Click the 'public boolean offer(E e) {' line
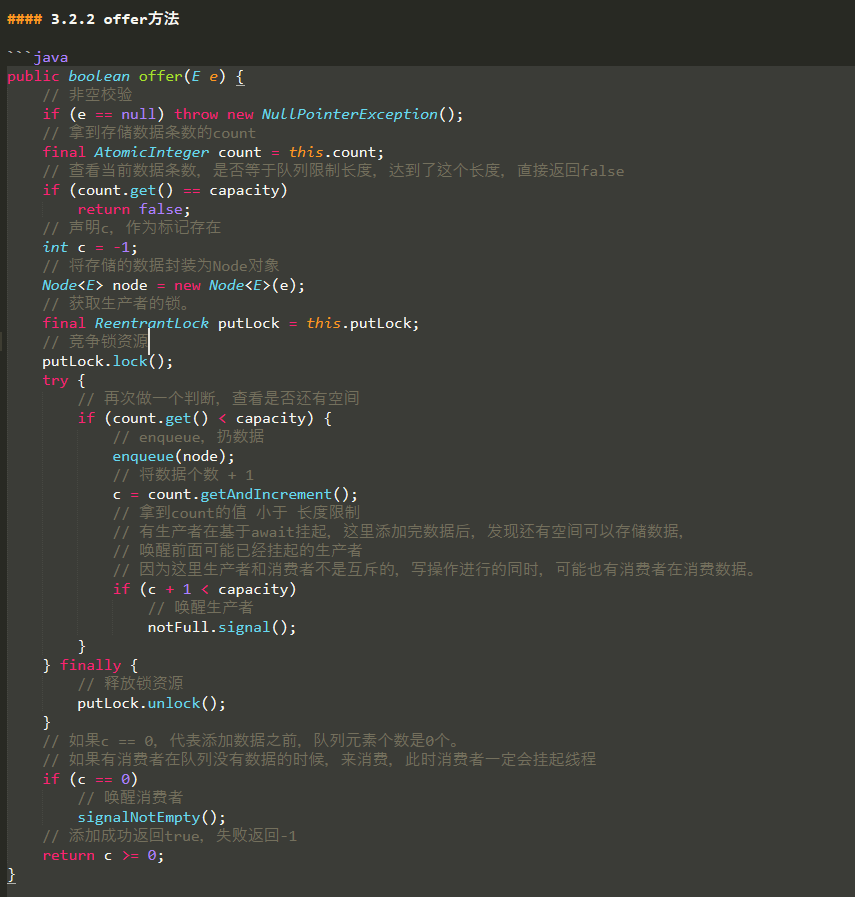 126,76
